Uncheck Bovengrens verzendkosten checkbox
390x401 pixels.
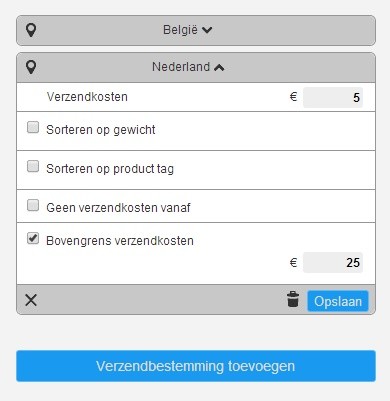click(x=33, y=238)
